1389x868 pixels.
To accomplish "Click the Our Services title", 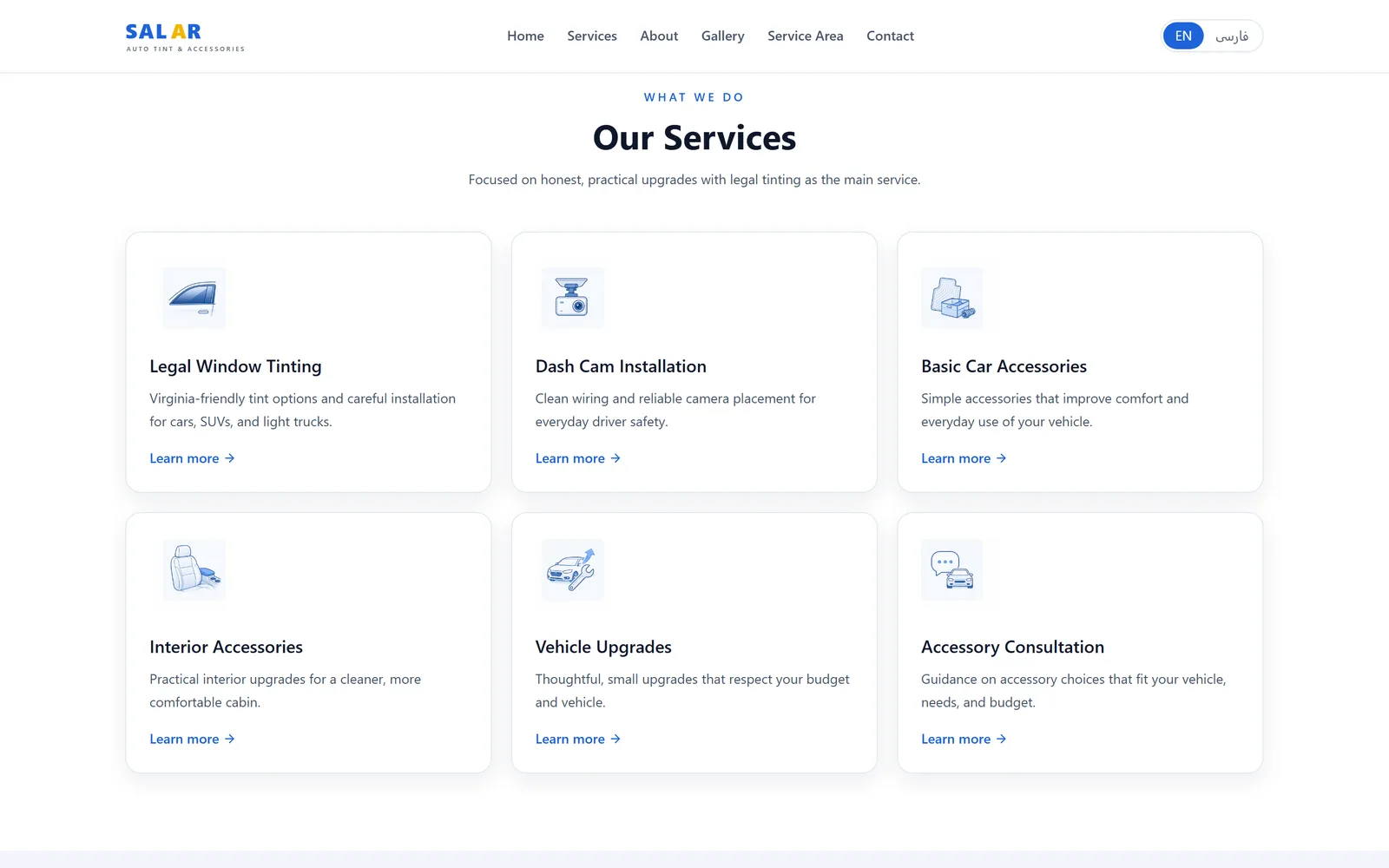I will [x=694, y=138].
